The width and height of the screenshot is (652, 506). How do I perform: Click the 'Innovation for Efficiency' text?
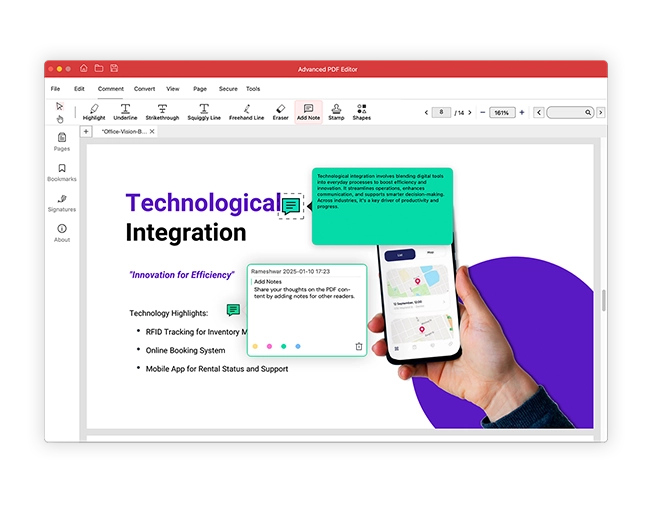[181, 275]
